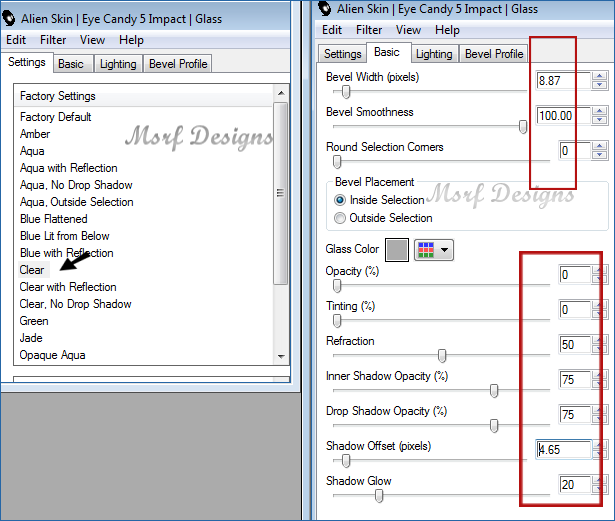Increase Bevel Width with up stepper
The image size is (615, 521).
point(600,76)
